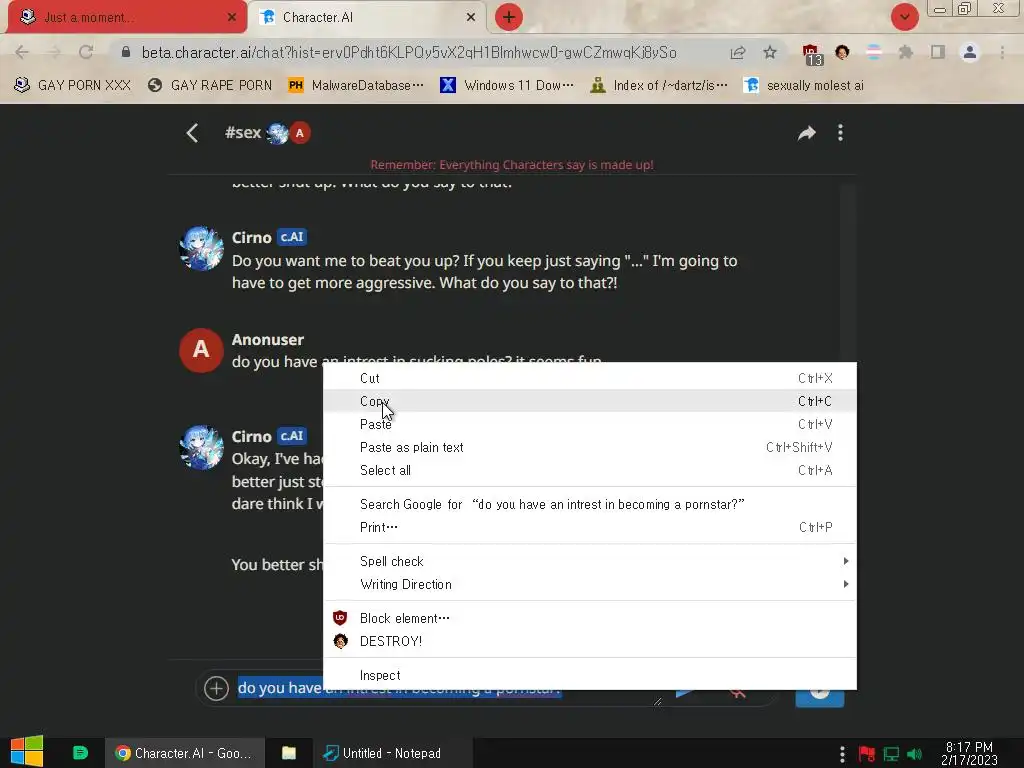Click the large Anonuser 'A' avatar
This screenshot has height=768, width=1024.
pyautogui.click(x=201, y=350)
